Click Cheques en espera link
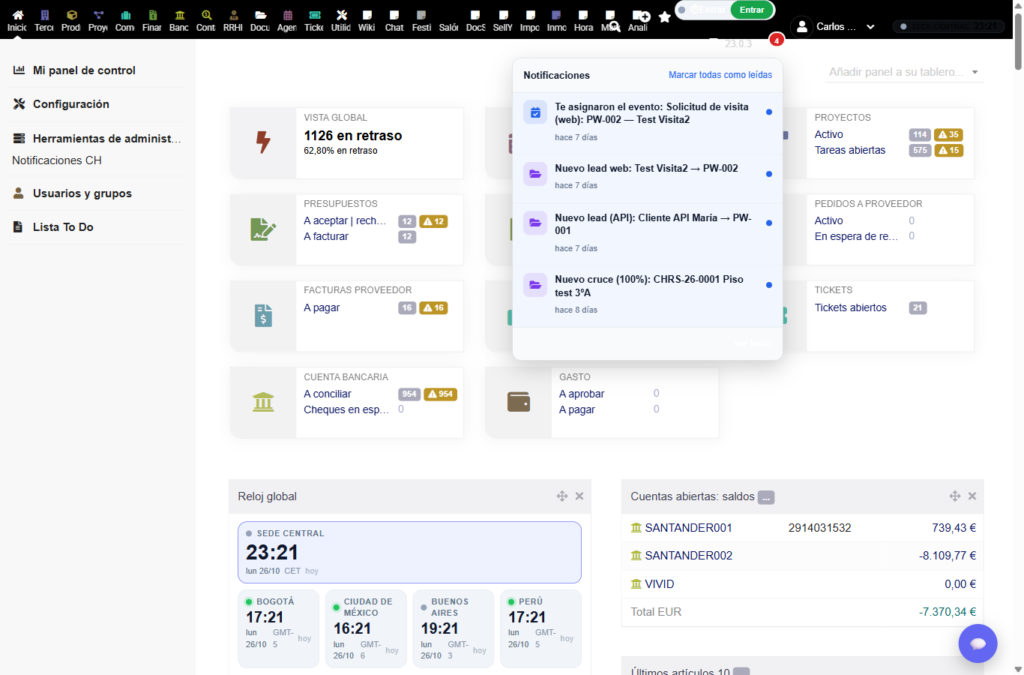Viewport: 1024px width, 675px height. click(x=346, y=409)
